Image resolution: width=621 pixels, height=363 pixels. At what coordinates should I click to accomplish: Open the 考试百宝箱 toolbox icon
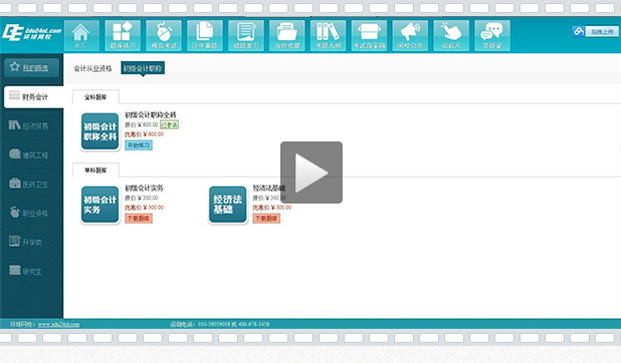(x=369, y=36)
